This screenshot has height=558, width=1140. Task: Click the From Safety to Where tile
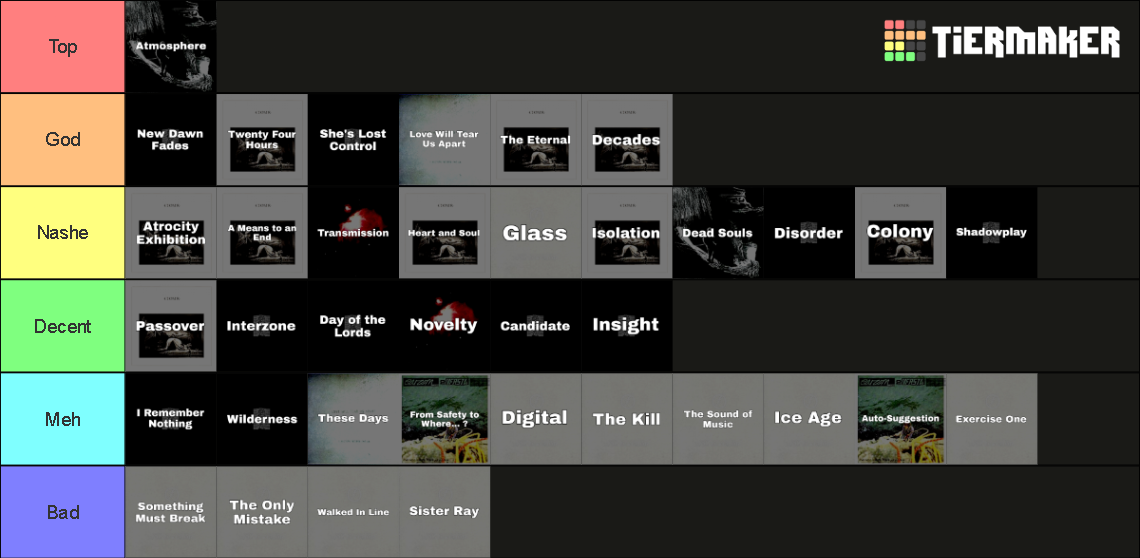(x=444, y=419)
